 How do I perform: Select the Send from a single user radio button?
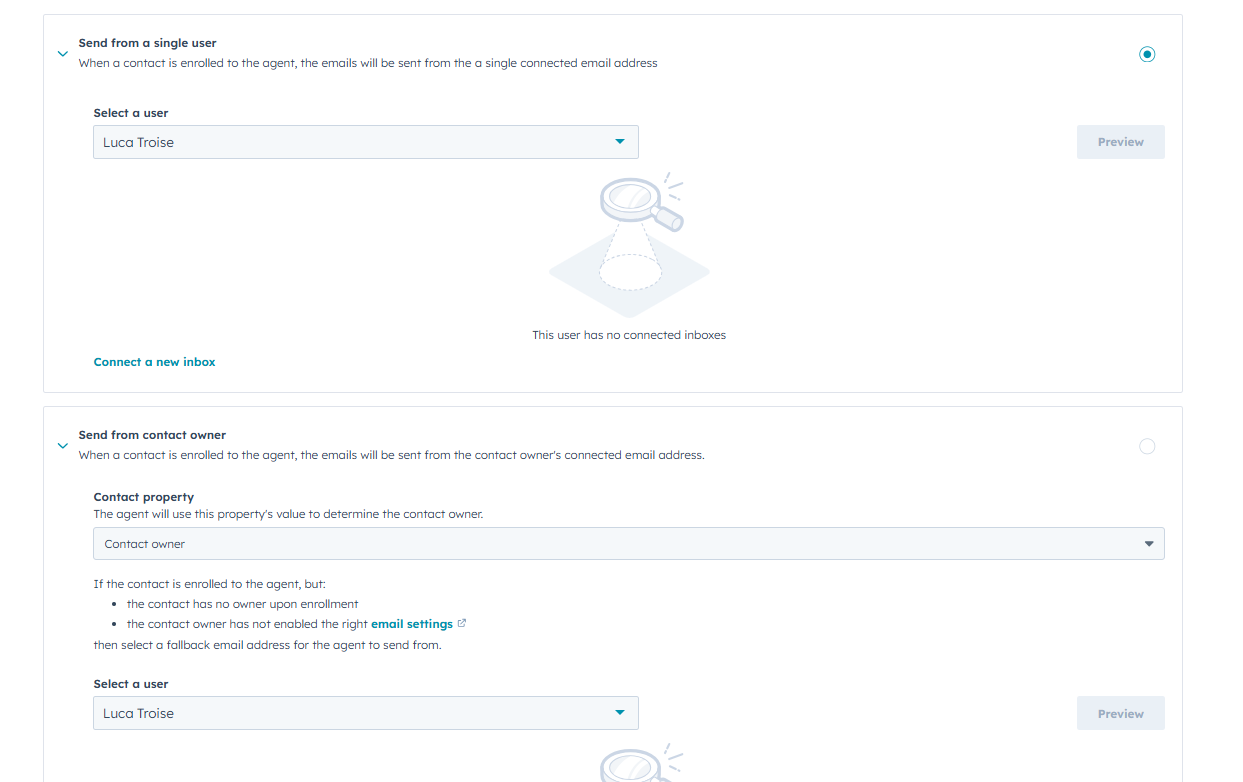[x=1147, y=54]
